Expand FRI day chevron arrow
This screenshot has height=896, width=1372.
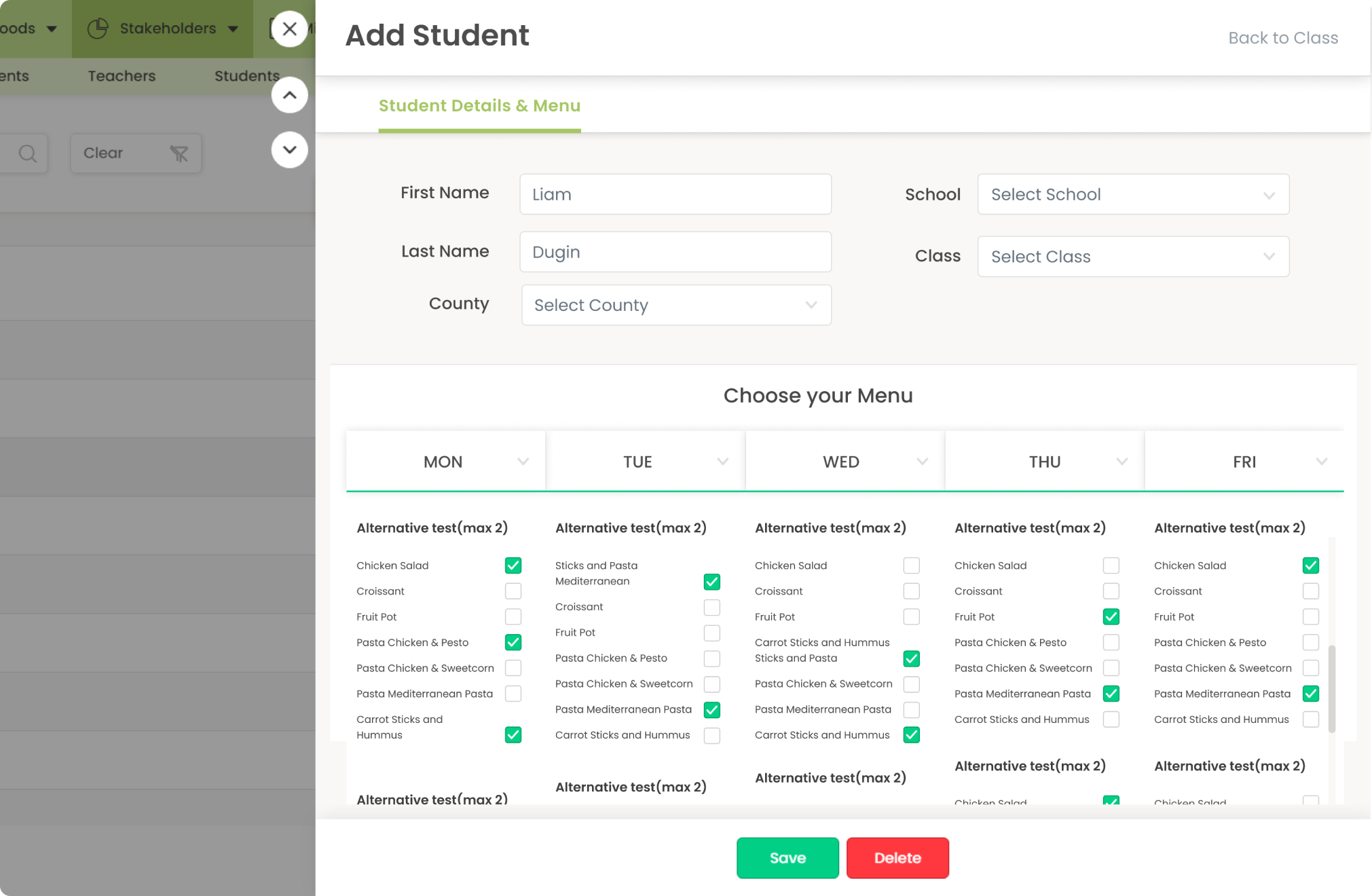coord(1321,462)
